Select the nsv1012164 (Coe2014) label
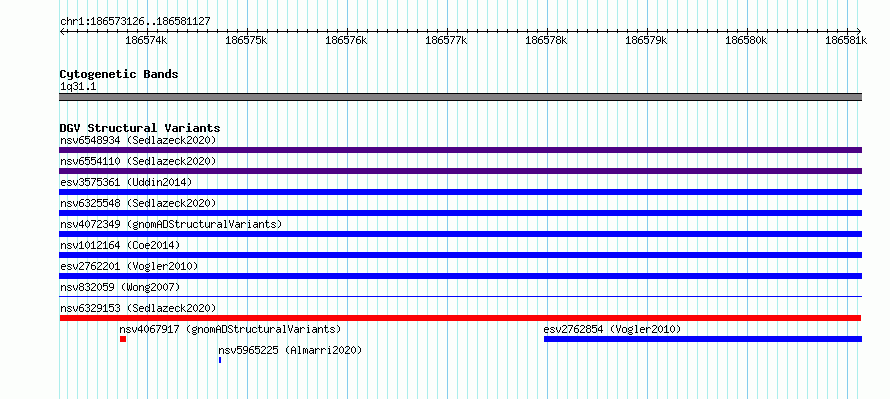This screenshot has height=399, width=890. tap(120, 245)
